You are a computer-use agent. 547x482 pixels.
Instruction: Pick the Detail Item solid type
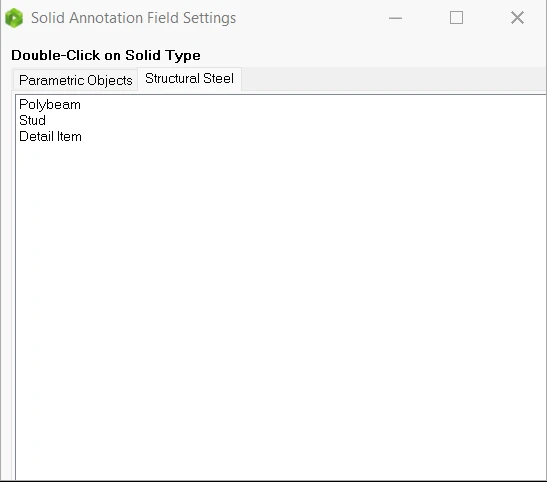[x=50, y=136]
